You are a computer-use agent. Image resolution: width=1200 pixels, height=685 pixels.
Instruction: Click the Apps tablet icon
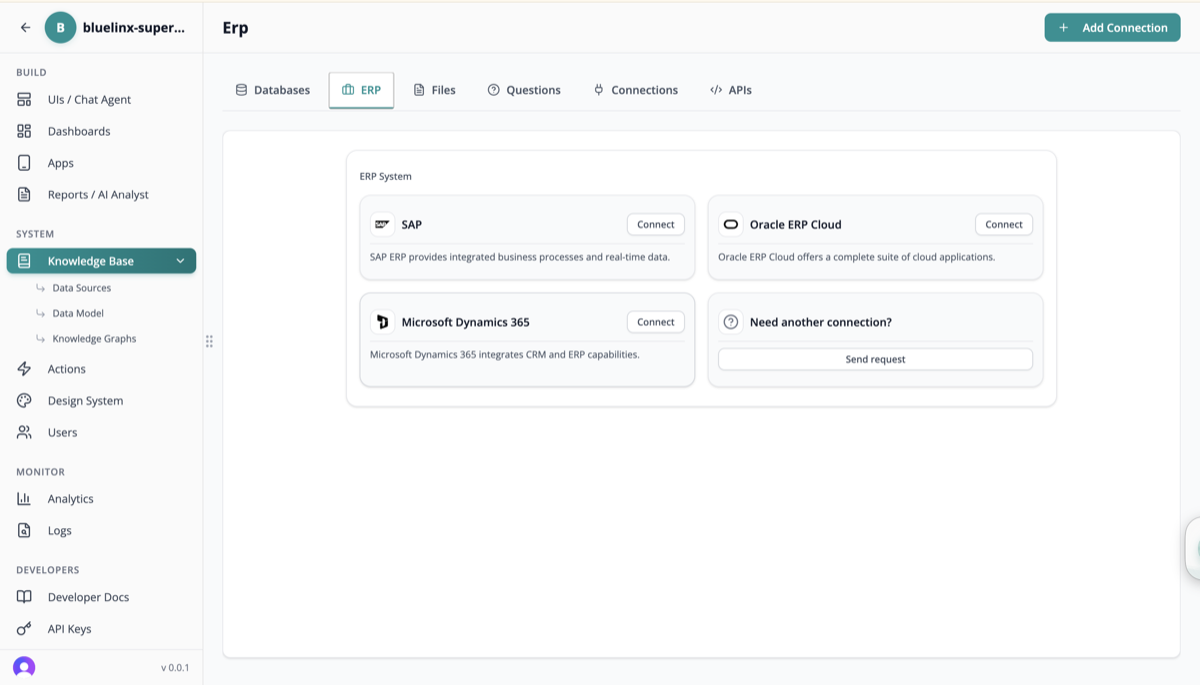24,163
